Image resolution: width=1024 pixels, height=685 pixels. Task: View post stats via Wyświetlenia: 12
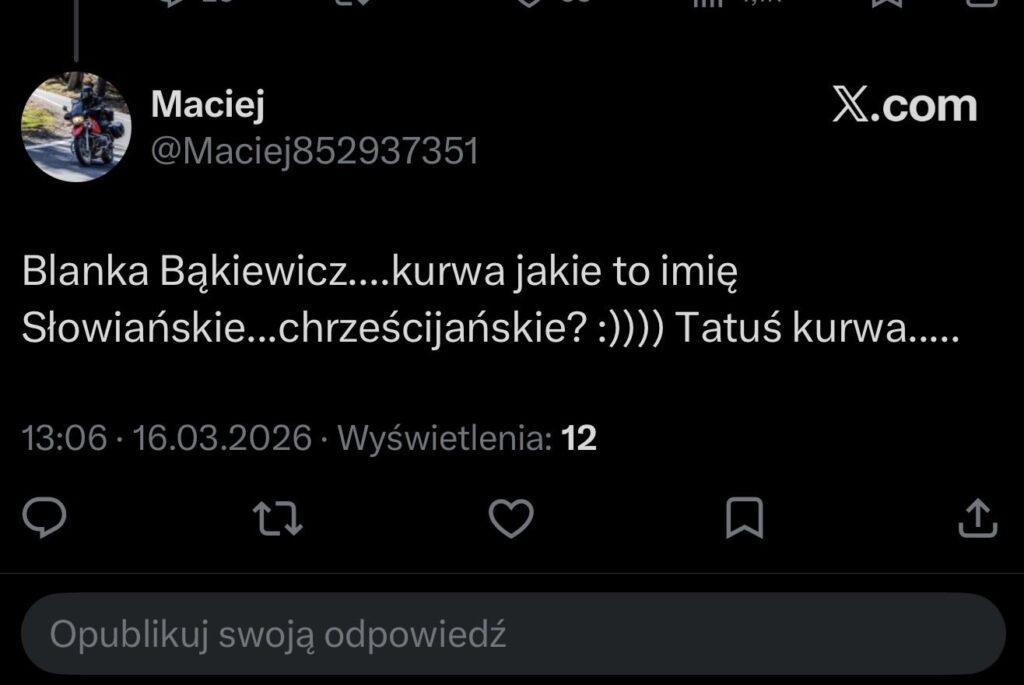pyautogui.click(x=467, y=438)
